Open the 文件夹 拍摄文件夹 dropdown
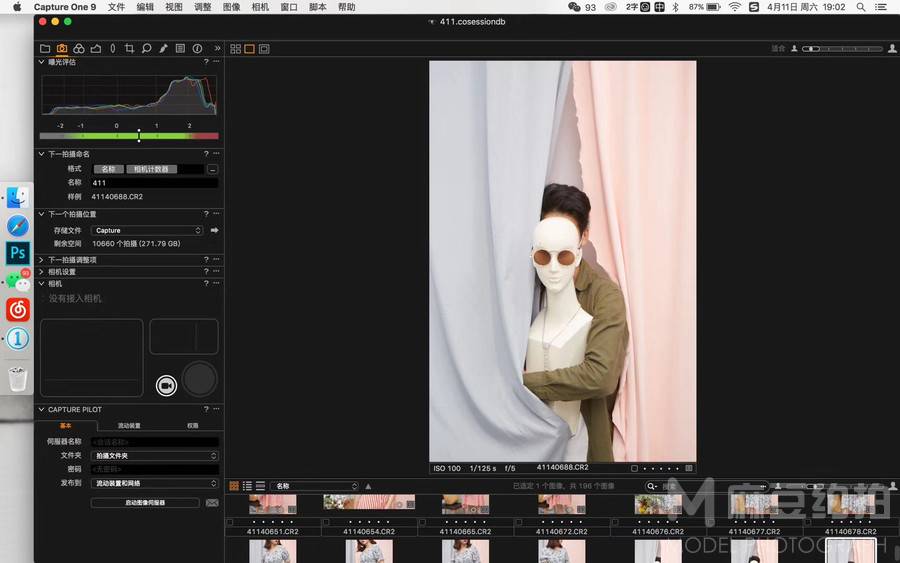 pyautogui.click(x=155, y=456)
